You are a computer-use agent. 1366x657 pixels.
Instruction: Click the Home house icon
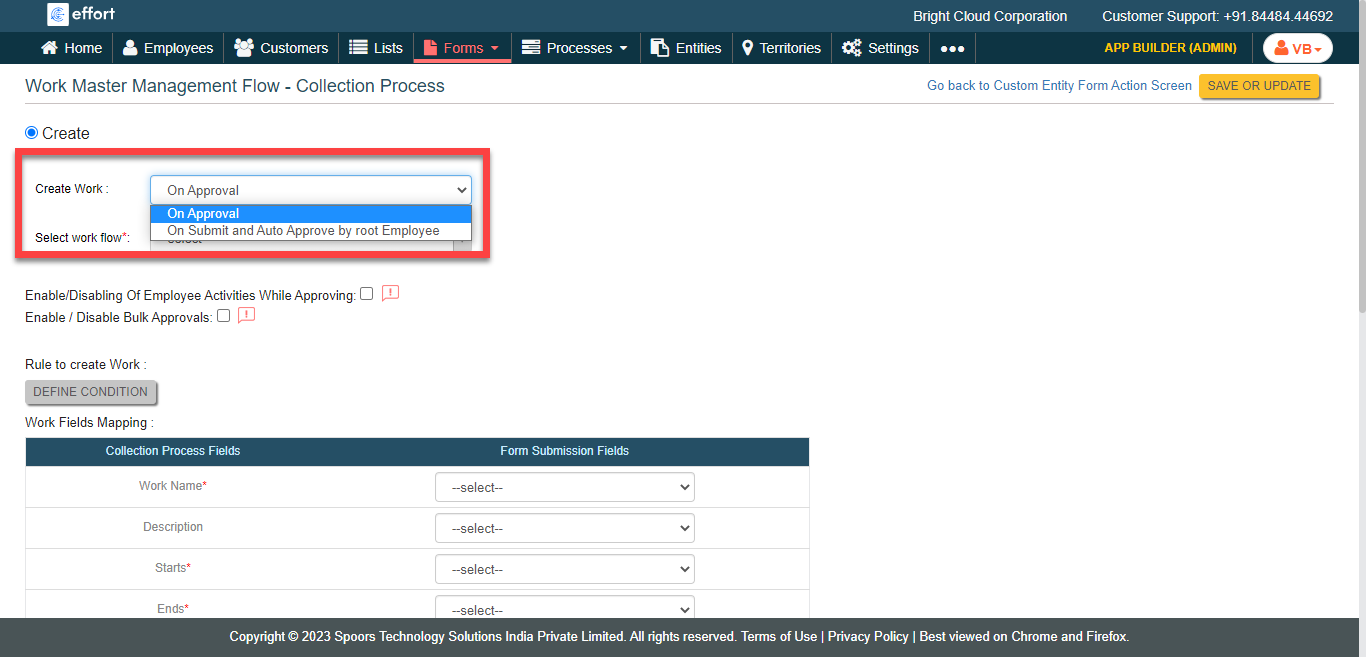(x=49, y=48)
